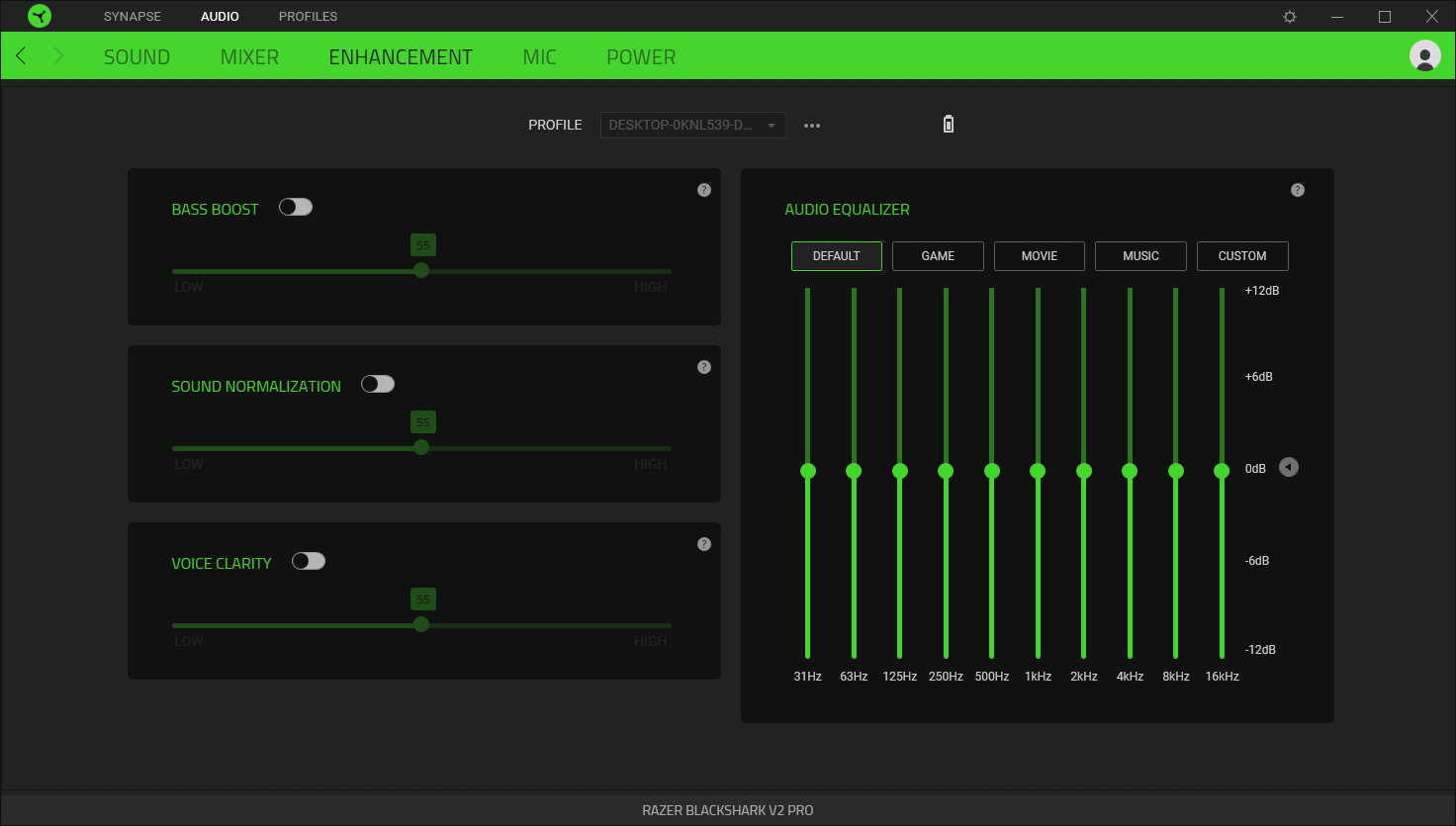Open the profile ellipsis options menu
The width and height of the screenshot is (1456, 826).
[812, 125]
